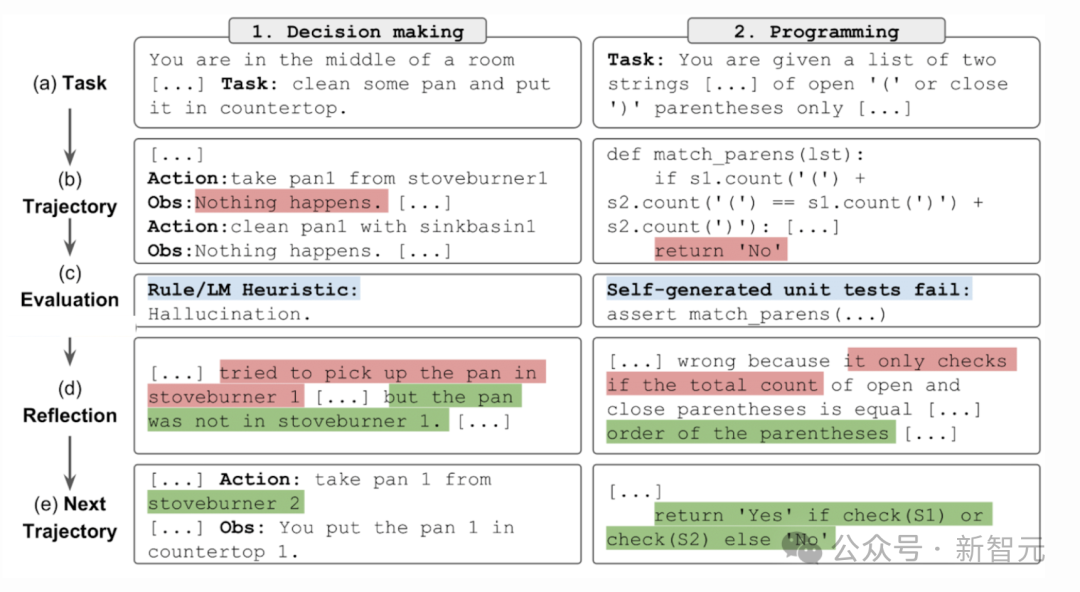Click the arrow between Task and Trajectory
Screen dimensions: 1080x592
tap(70, 136)
